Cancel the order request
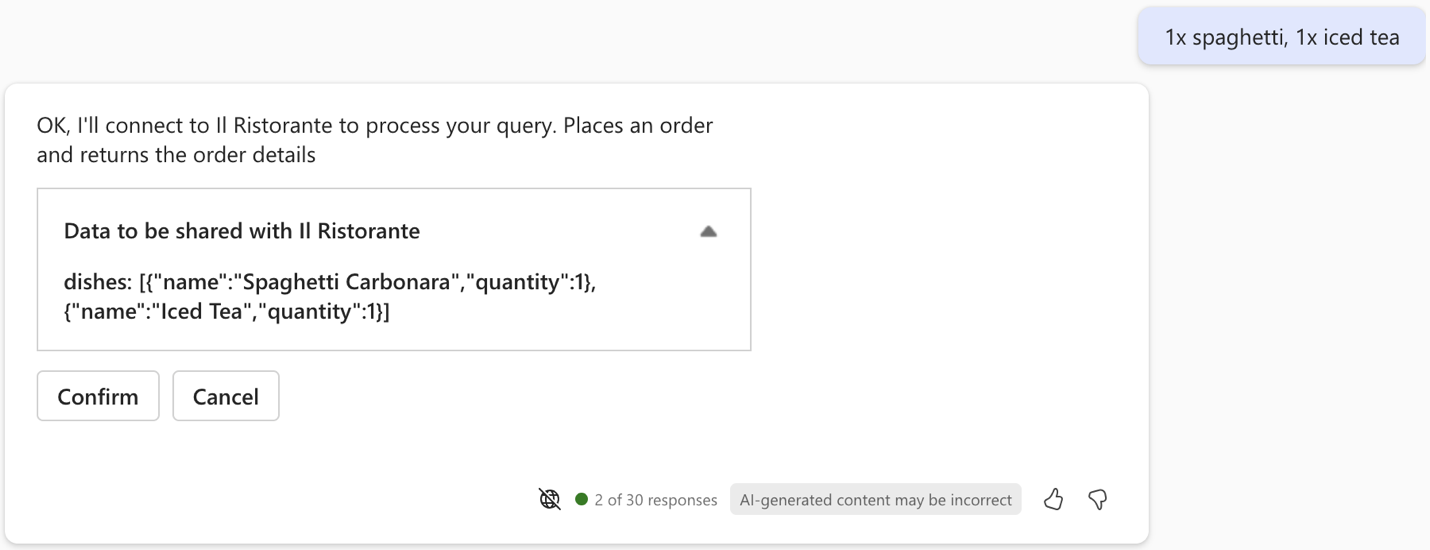The image size is (1430, 550). (226, 396)
